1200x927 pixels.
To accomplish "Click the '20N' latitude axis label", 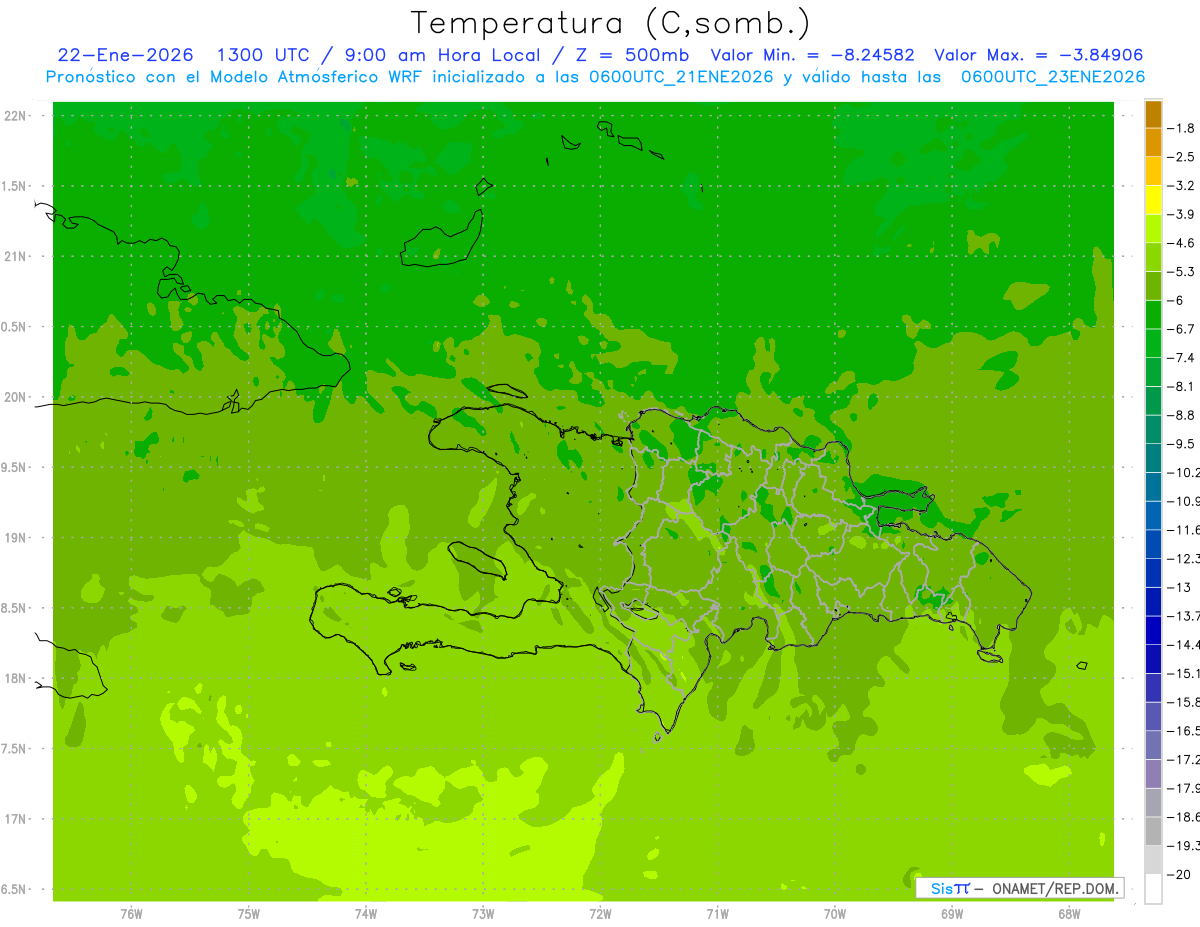I will point(16,397).
